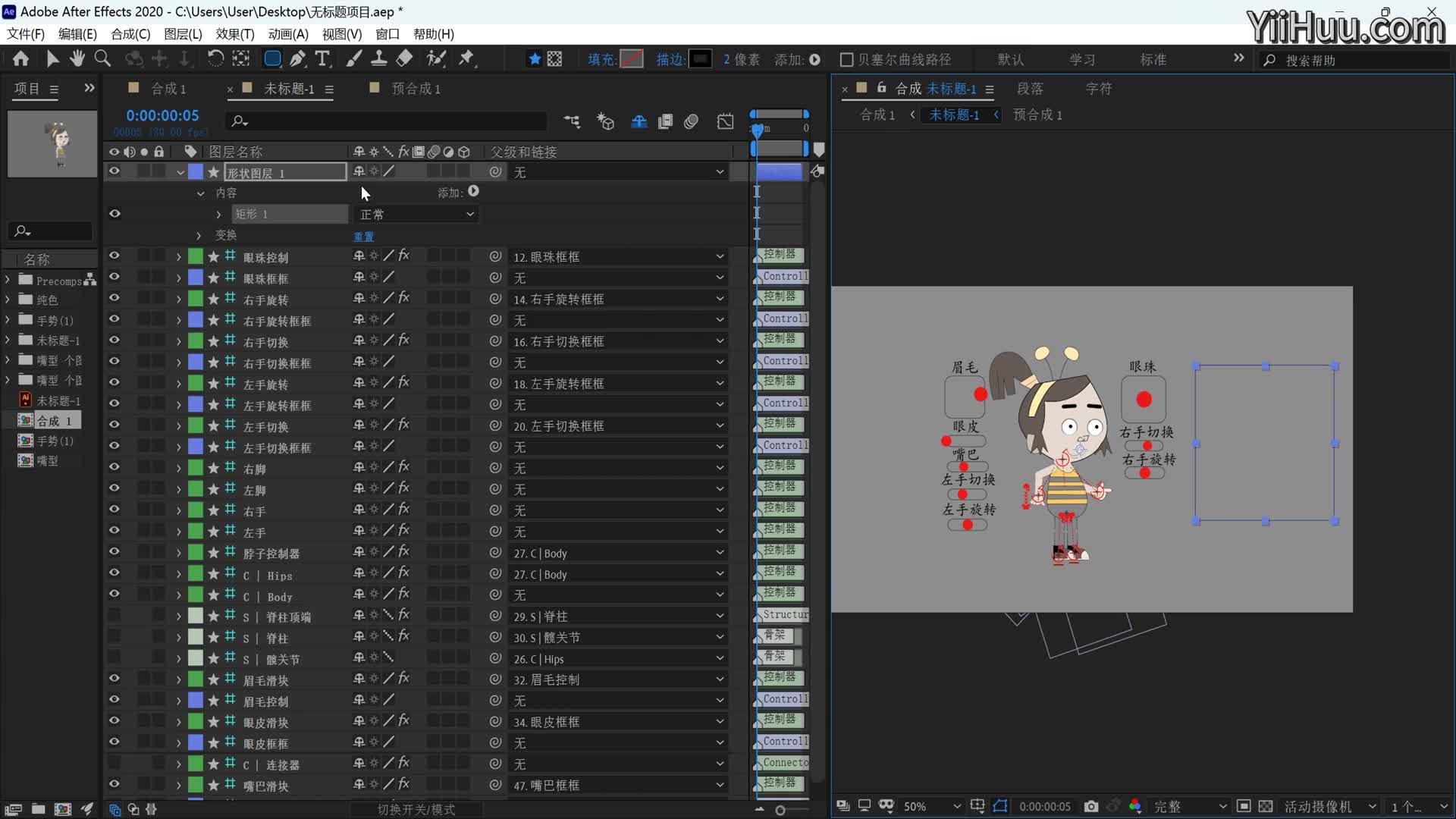Select the Rotation tool

click(x=215, y=58)
